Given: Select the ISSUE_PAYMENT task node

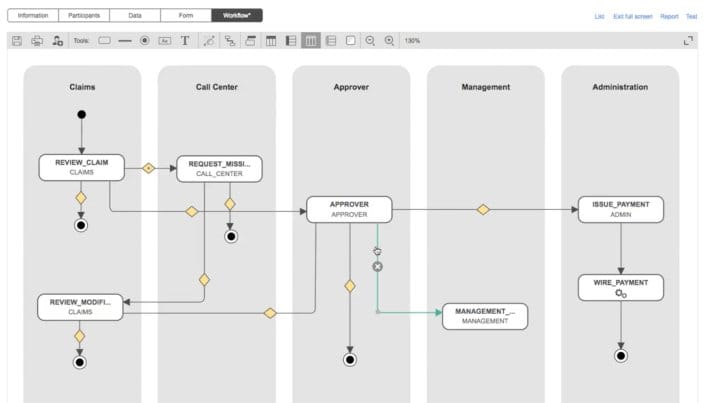Looking at the screenshot, I should click(620, 209).
